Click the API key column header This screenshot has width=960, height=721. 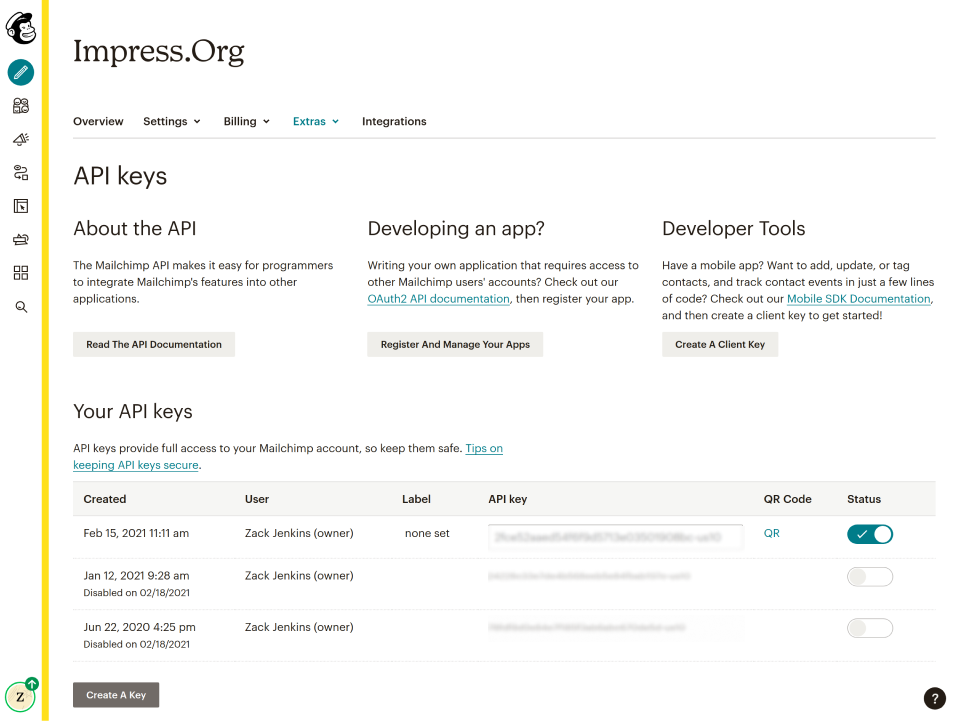[x=508, y=499]
